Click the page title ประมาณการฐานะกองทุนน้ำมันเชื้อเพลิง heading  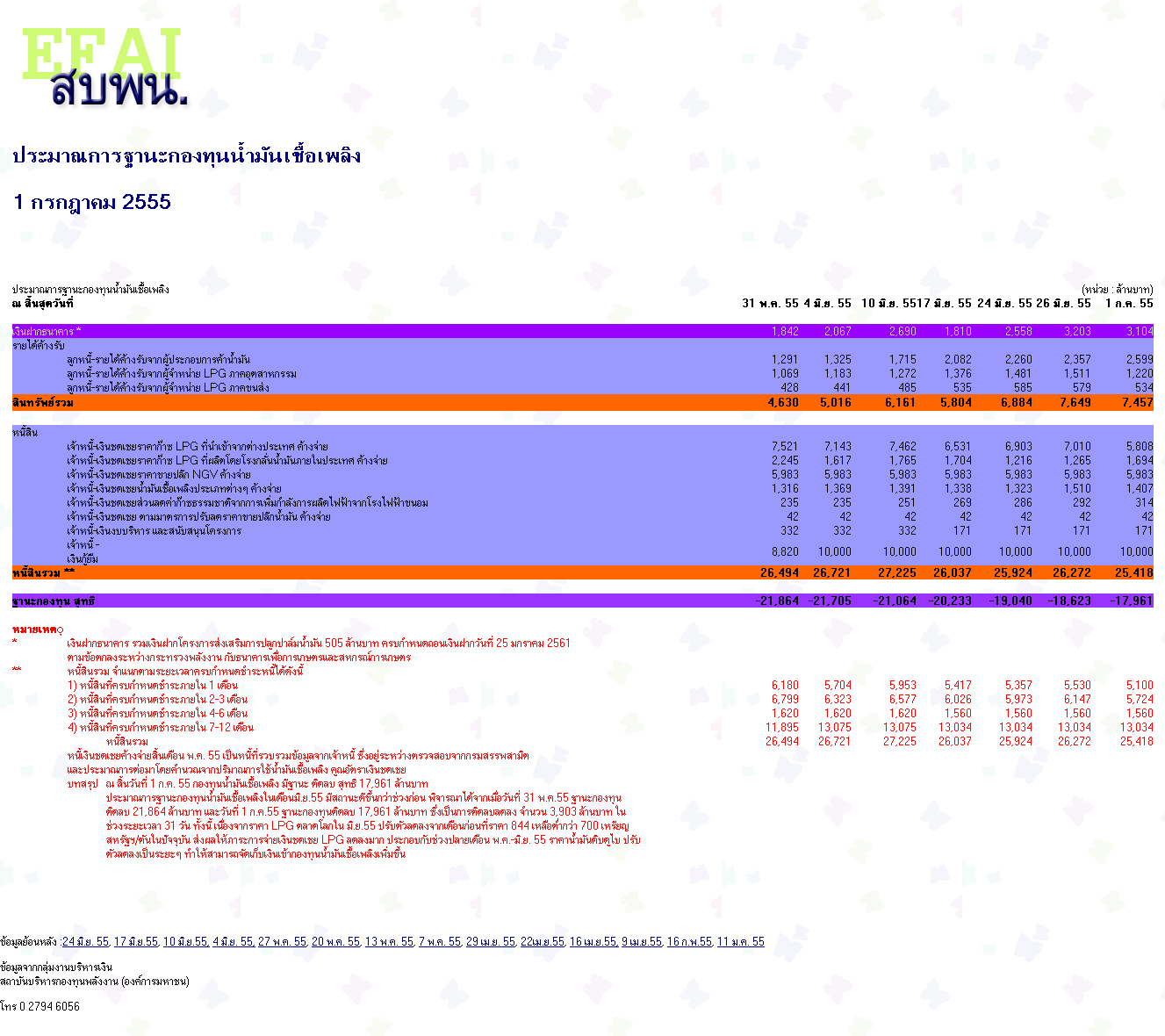(187, 156)
